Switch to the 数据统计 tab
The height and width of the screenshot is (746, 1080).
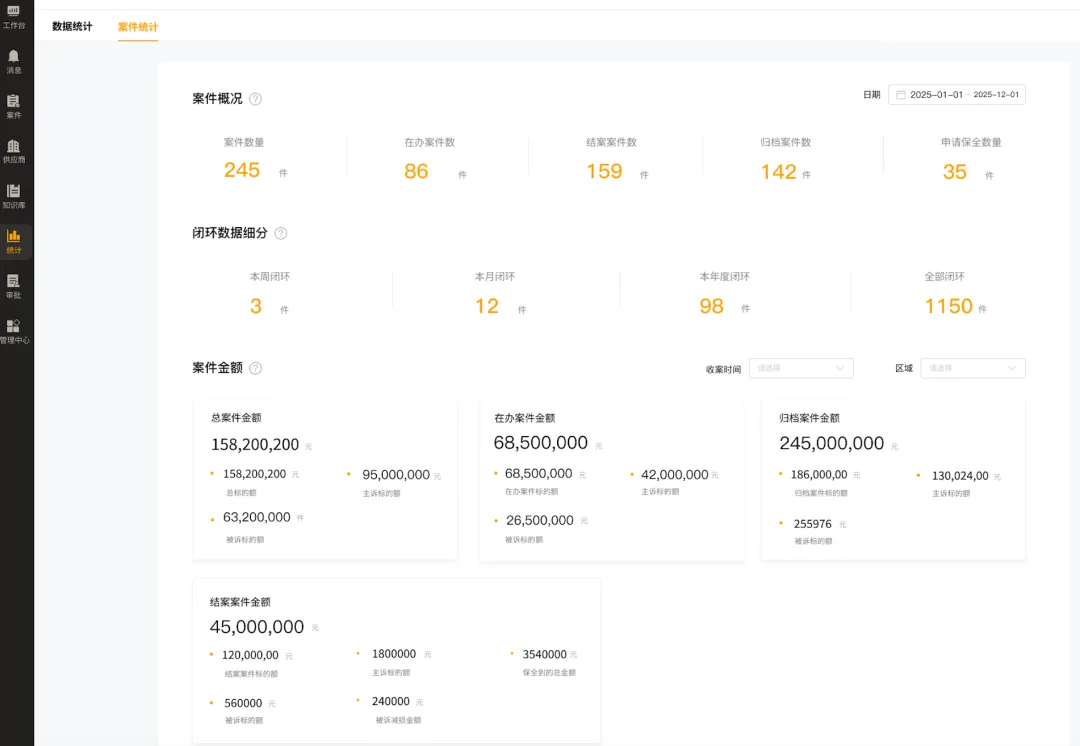click(x=72, y=27)
